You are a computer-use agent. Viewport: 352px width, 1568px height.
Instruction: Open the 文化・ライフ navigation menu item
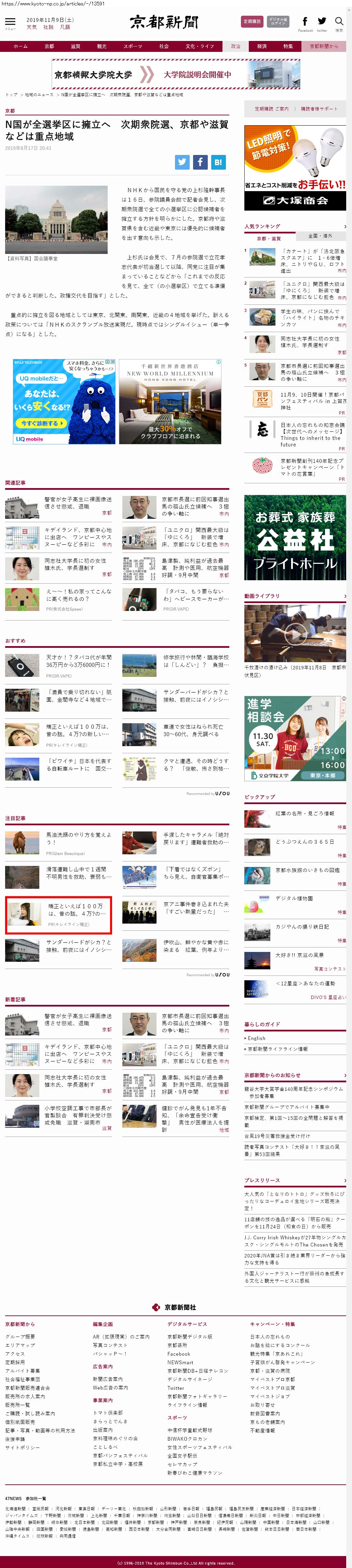(x=200, y=46)
